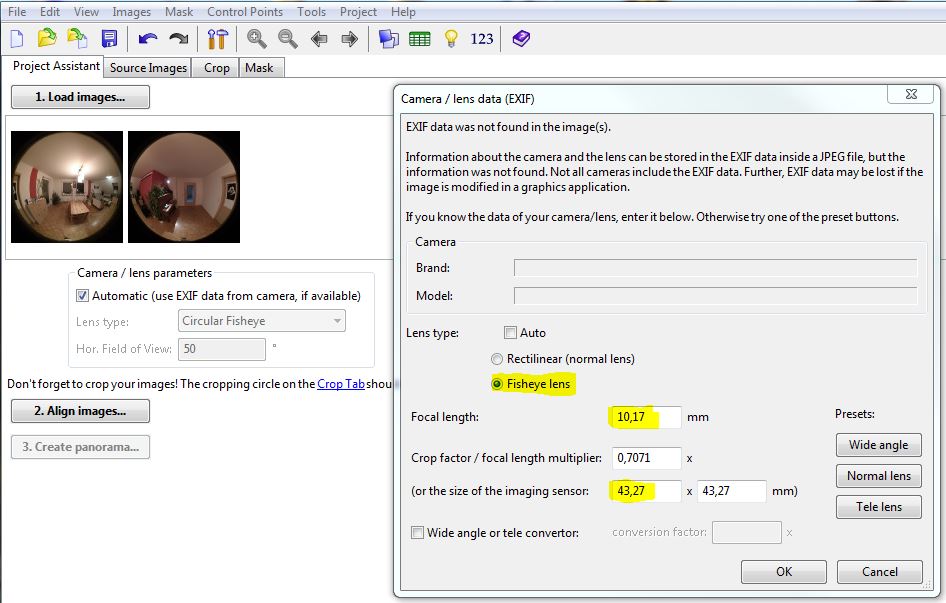Enable Wide angle or tele convertor checkbox
This screenshot has width=946, height=603.
417,533
